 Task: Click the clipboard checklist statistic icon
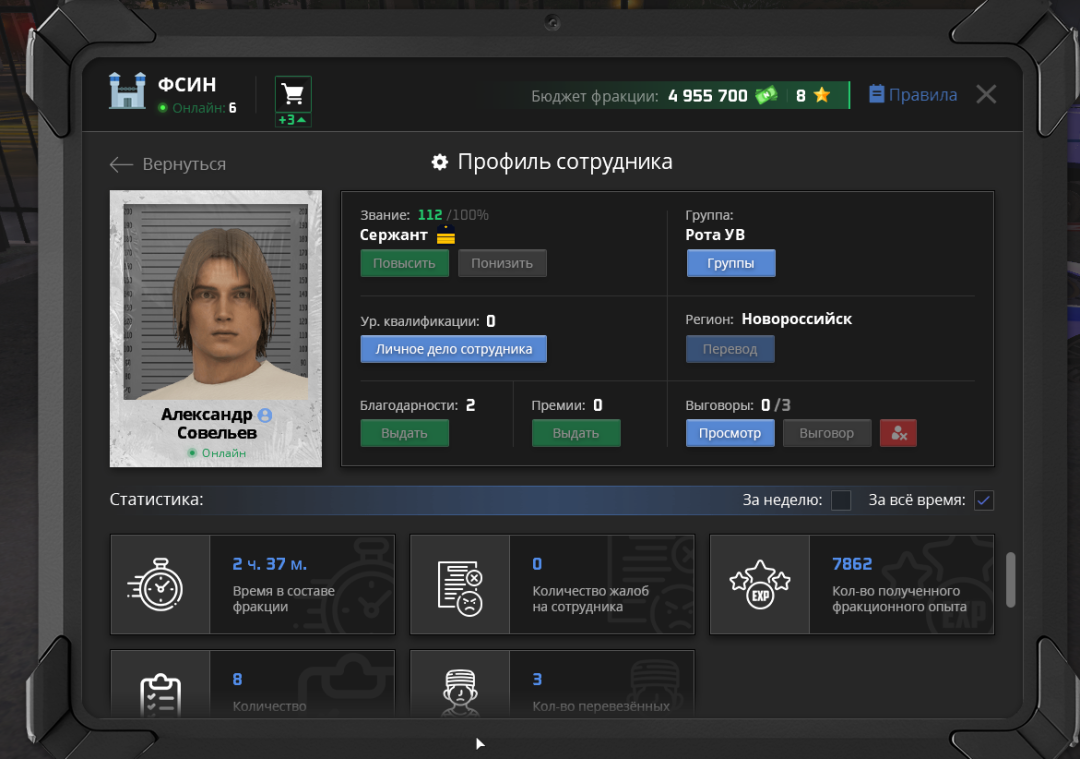click(160, 696)
